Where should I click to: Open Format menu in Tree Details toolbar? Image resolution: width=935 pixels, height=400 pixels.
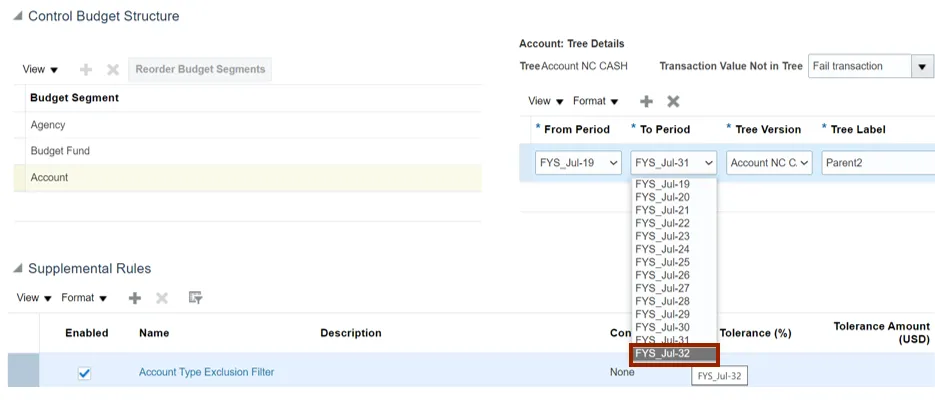[595, 101]
